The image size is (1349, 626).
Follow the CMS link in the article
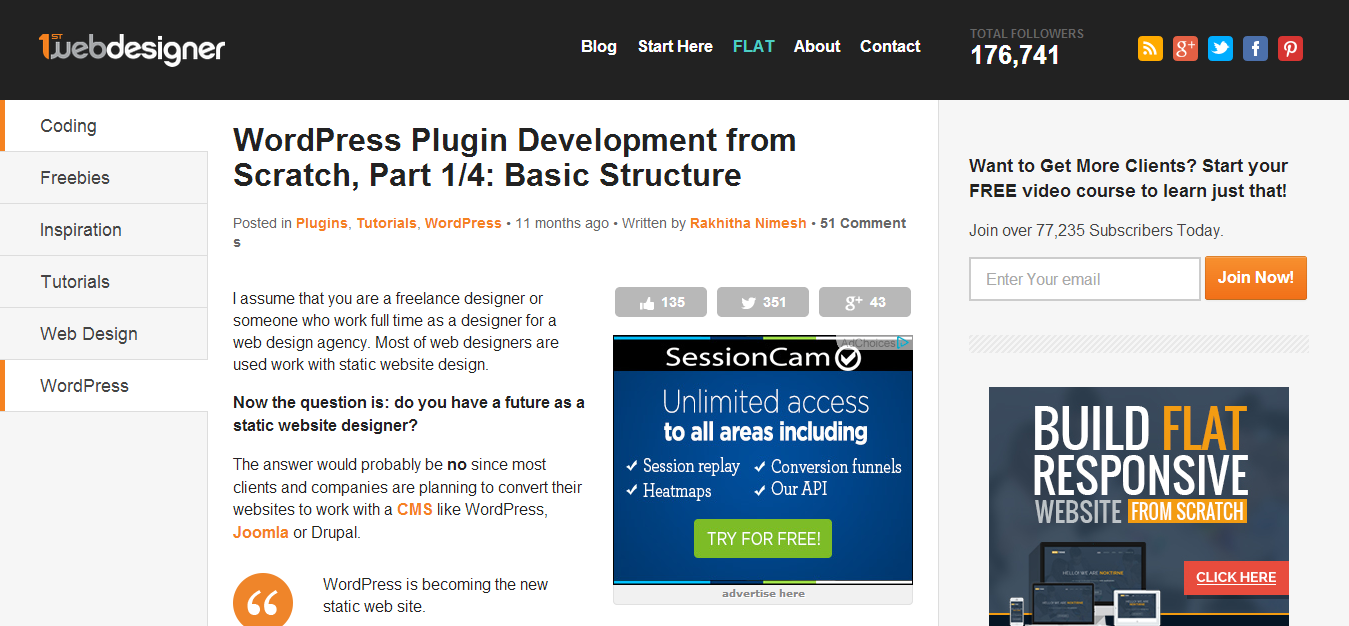tap(414, 509)
